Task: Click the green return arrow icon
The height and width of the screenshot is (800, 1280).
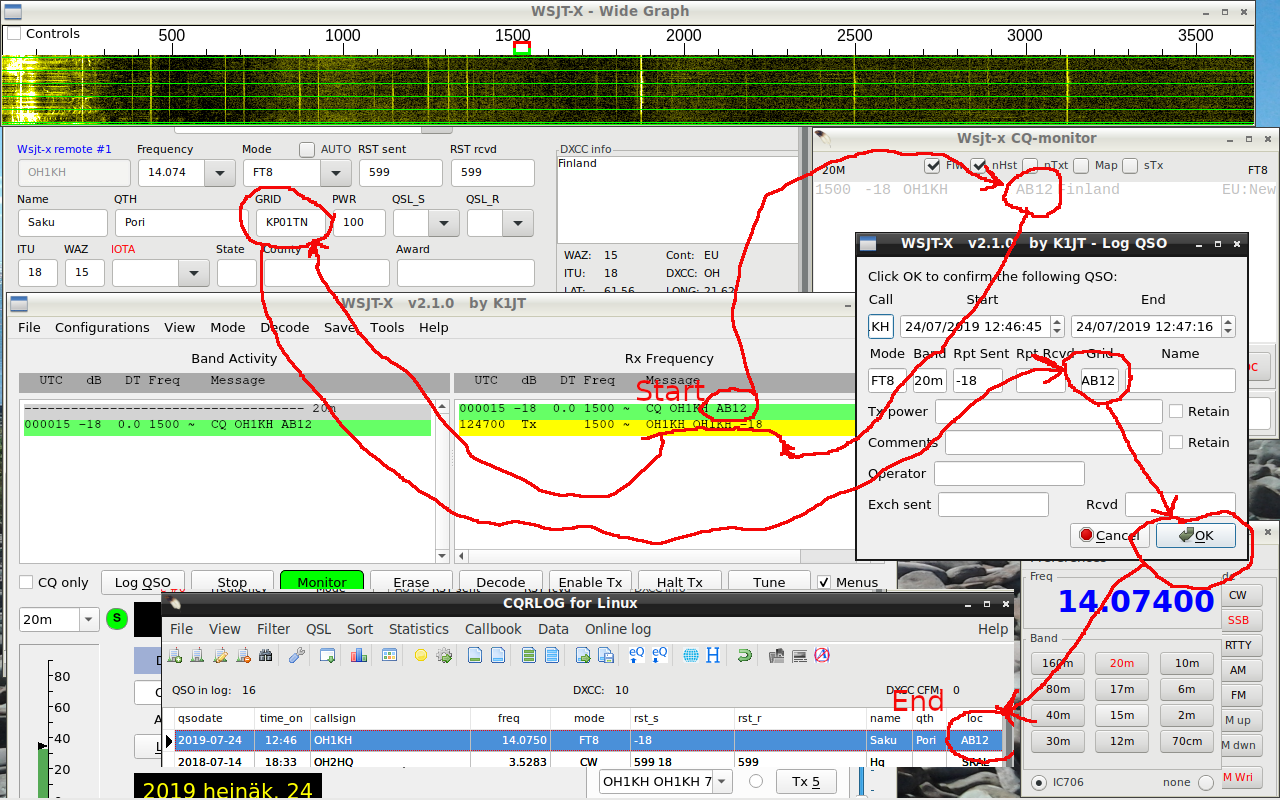Action: [x=744, y=655]
